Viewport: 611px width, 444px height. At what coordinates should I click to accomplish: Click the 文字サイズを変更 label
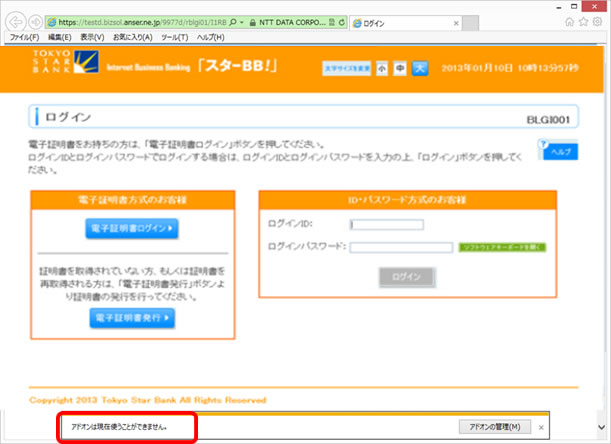point(347,69)
